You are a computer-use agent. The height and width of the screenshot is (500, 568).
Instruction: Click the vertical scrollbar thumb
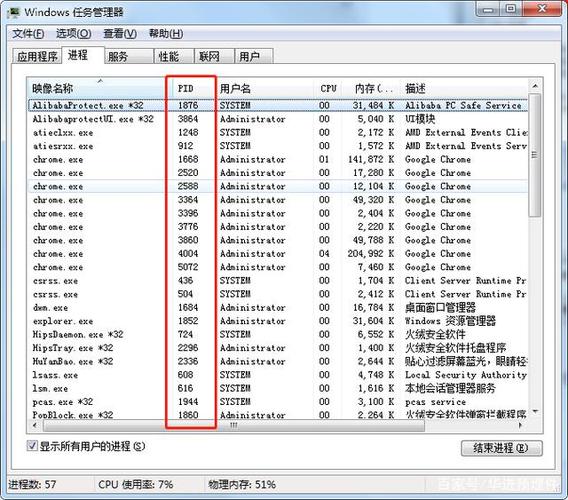[535, 155]
